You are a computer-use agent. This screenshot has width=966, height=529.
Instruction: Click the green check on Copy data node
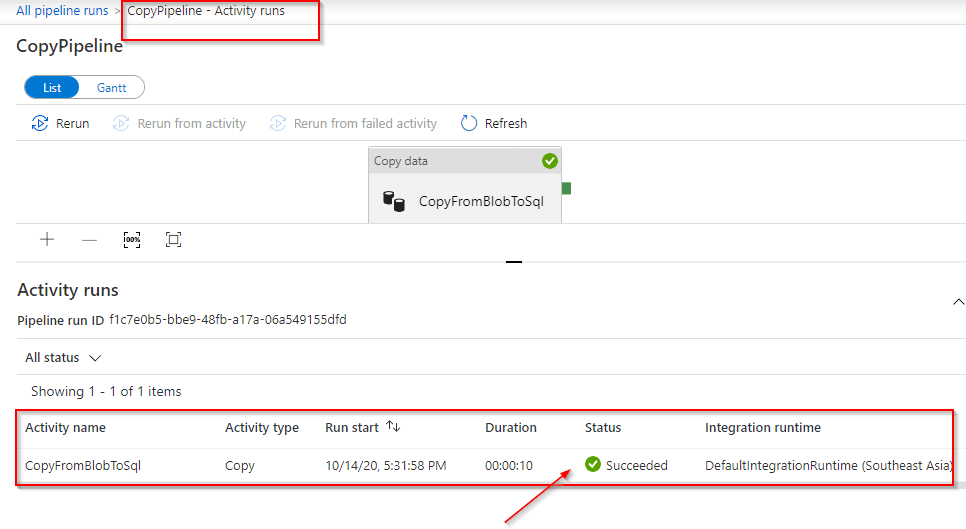[549, 161]
